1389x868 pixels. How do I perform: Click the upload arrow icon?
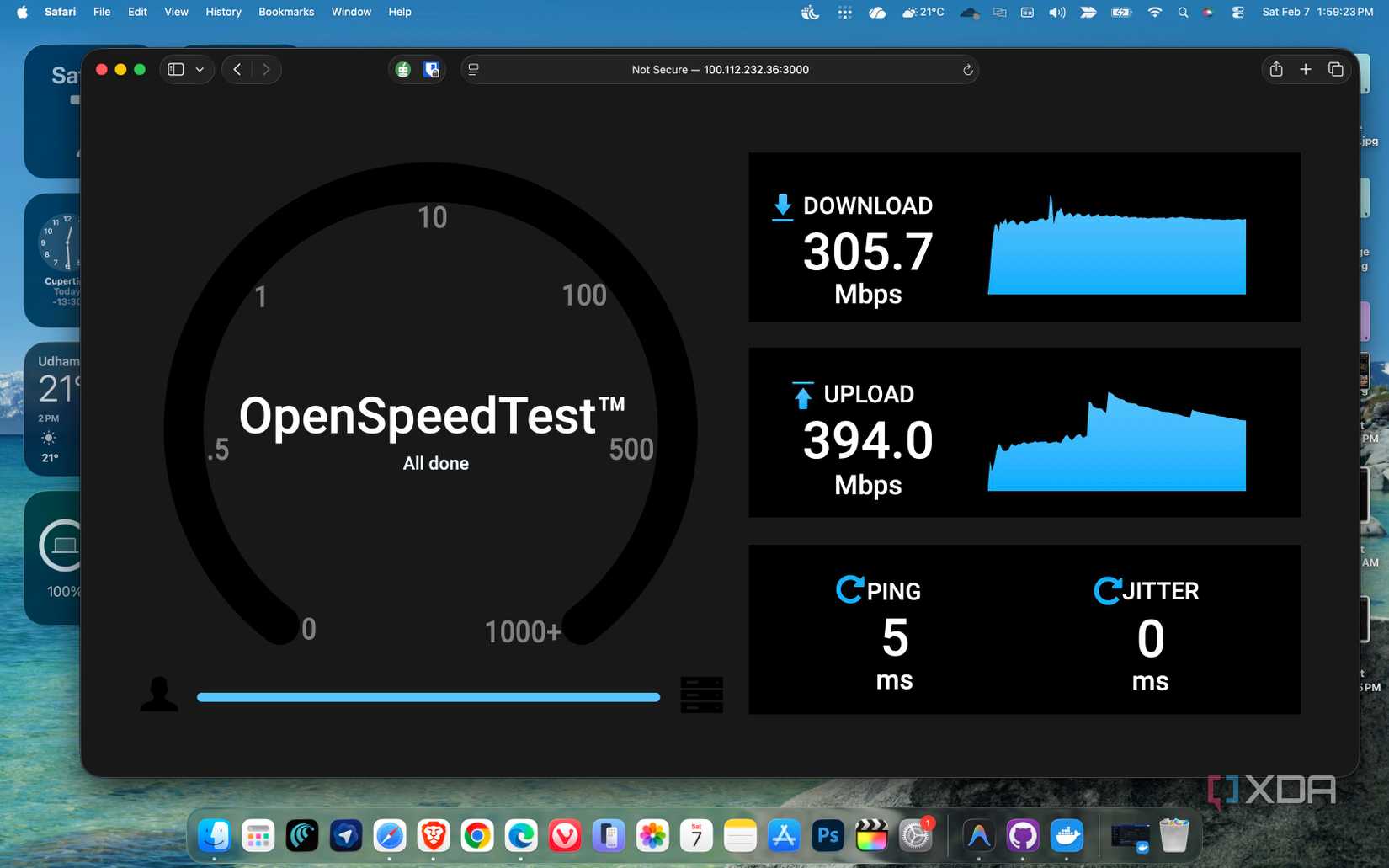point(803,395)
